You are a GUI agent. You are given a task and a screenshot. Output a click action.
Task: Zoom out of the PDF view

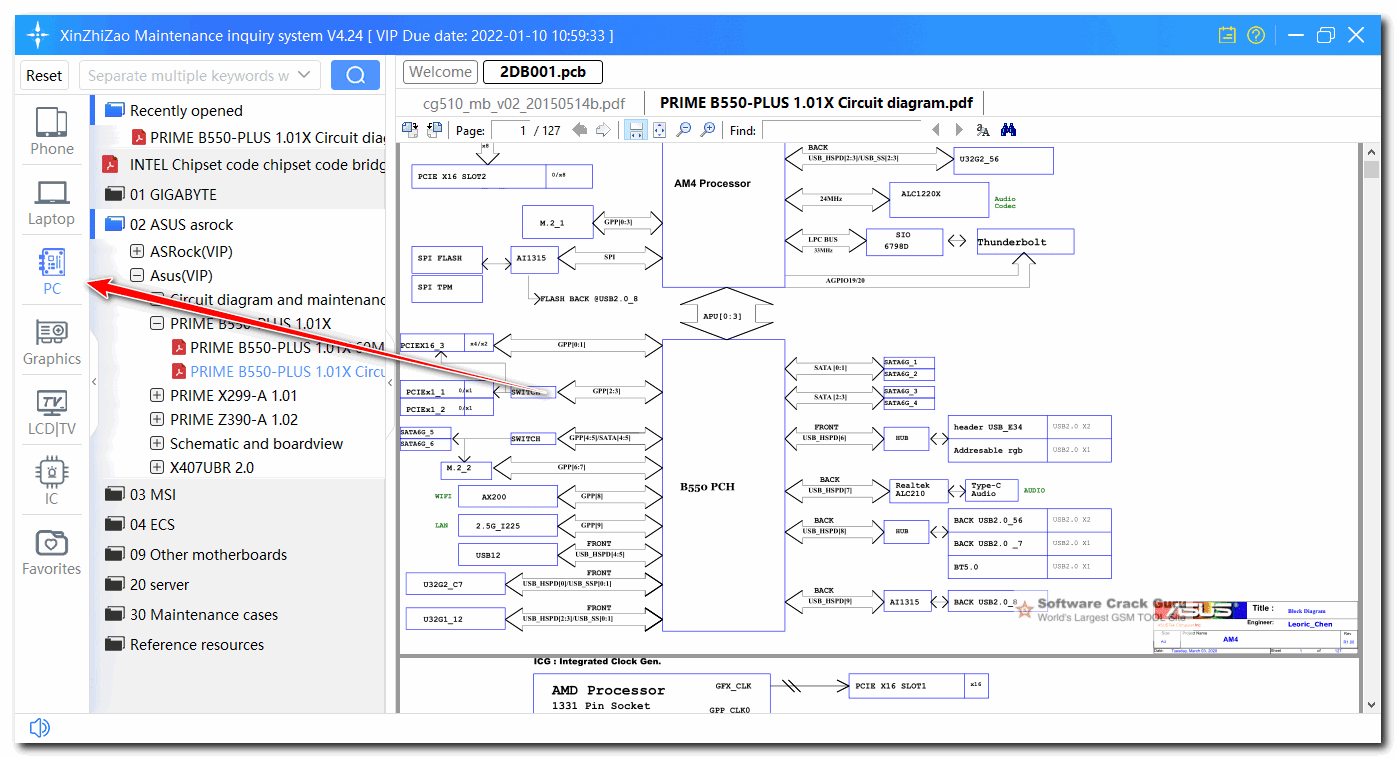tap(684, 129)
